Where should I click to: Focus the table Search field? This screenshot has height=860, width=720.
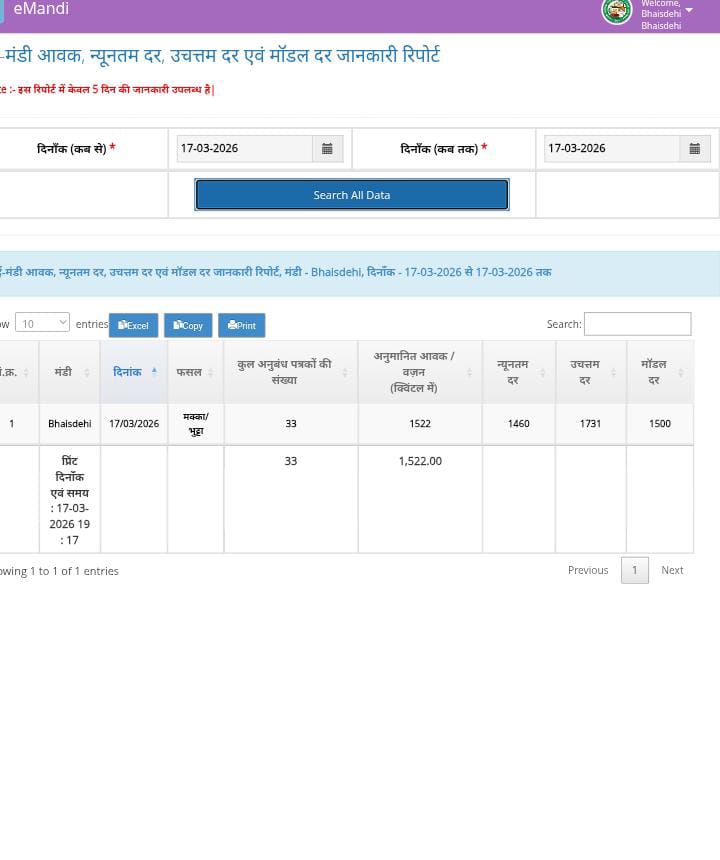[637, 324]
